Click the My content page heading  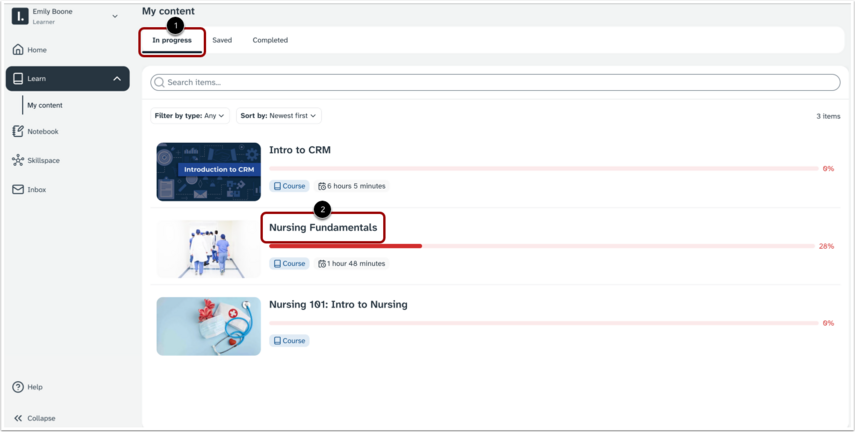(x=168, y=11)
